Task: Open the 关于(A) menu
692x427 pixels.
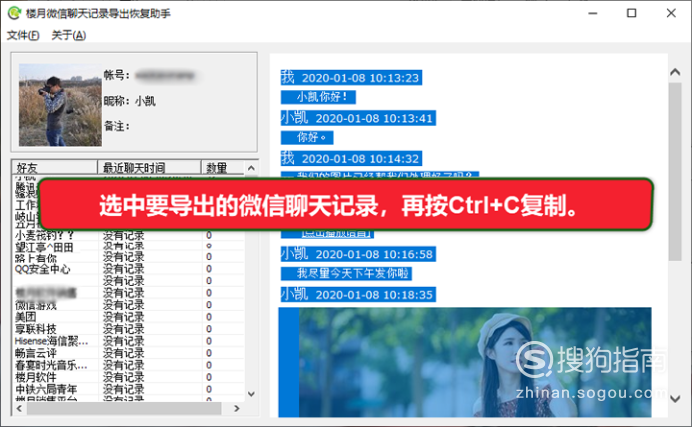Action: coord(68,35)
